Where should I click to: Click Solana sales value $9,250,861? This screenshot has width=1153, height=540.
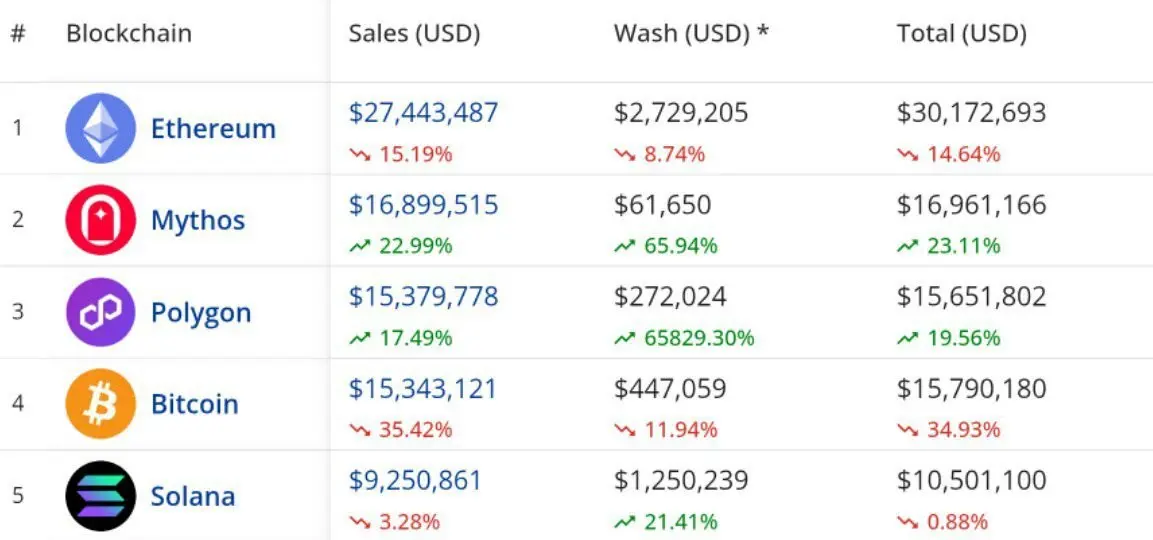415,480
